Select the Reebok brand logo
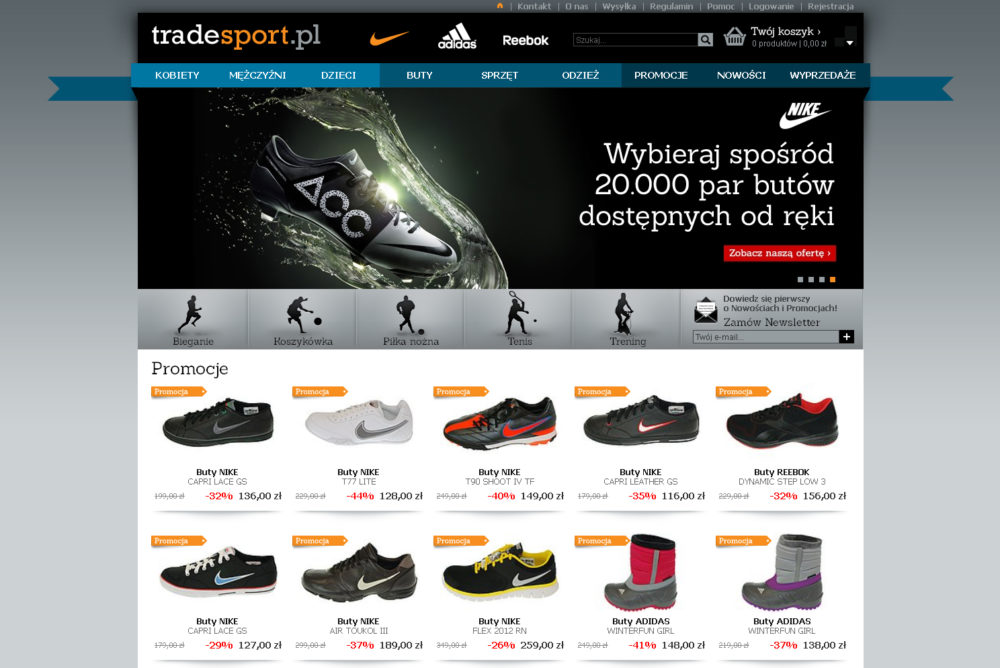 (x=526, y=40)
